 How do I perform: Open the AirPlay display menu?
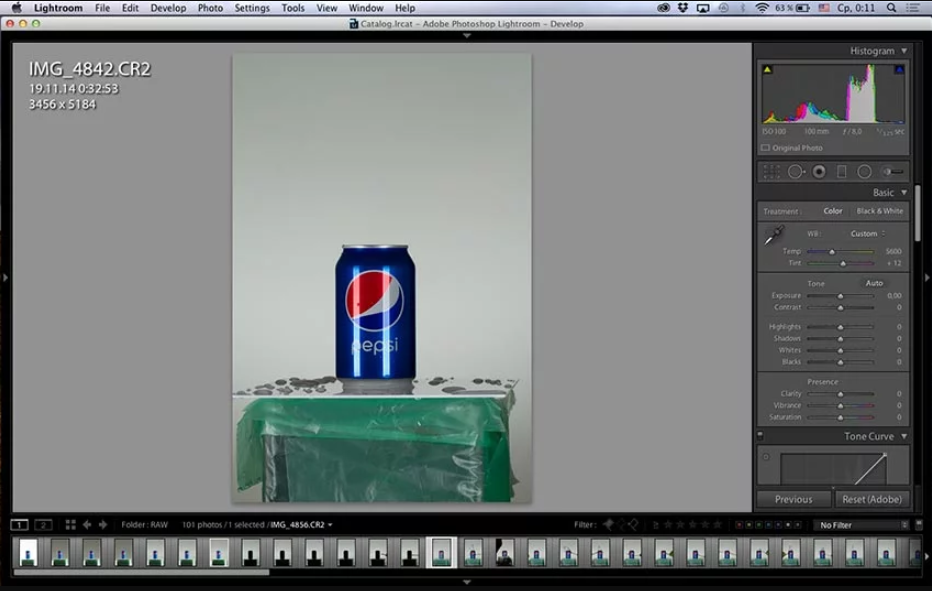[x=703, y=8]
